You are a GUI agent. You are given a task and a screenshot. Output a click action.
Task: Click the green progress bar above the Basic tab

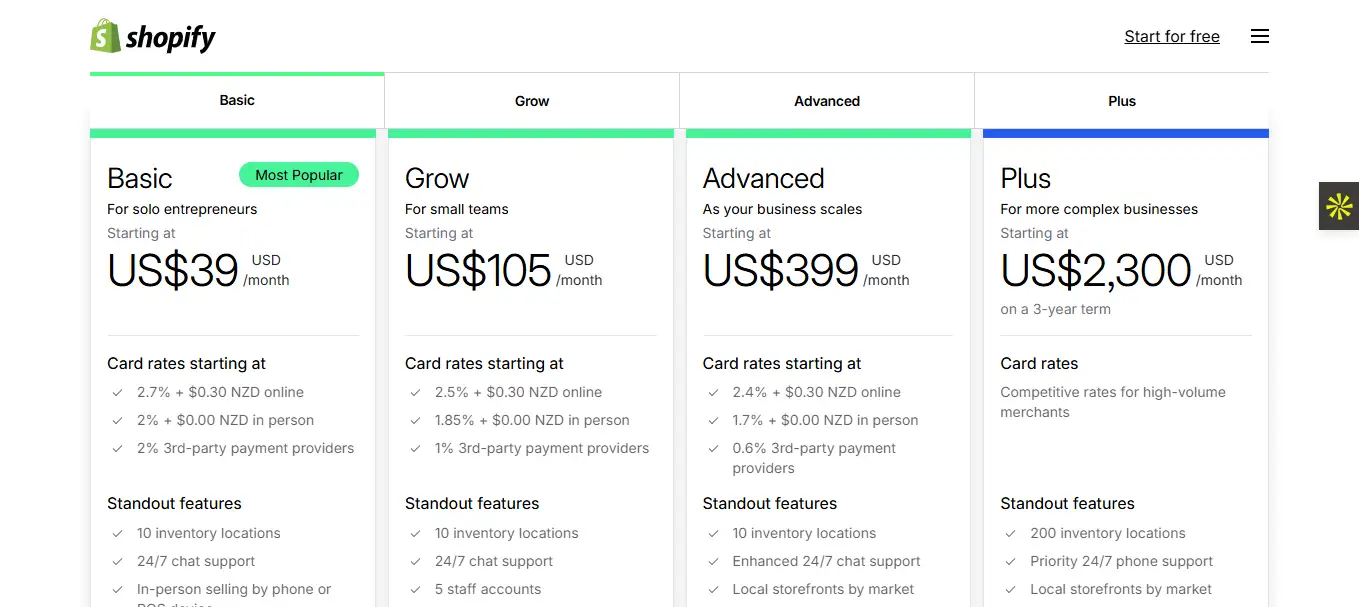point(237,73)
